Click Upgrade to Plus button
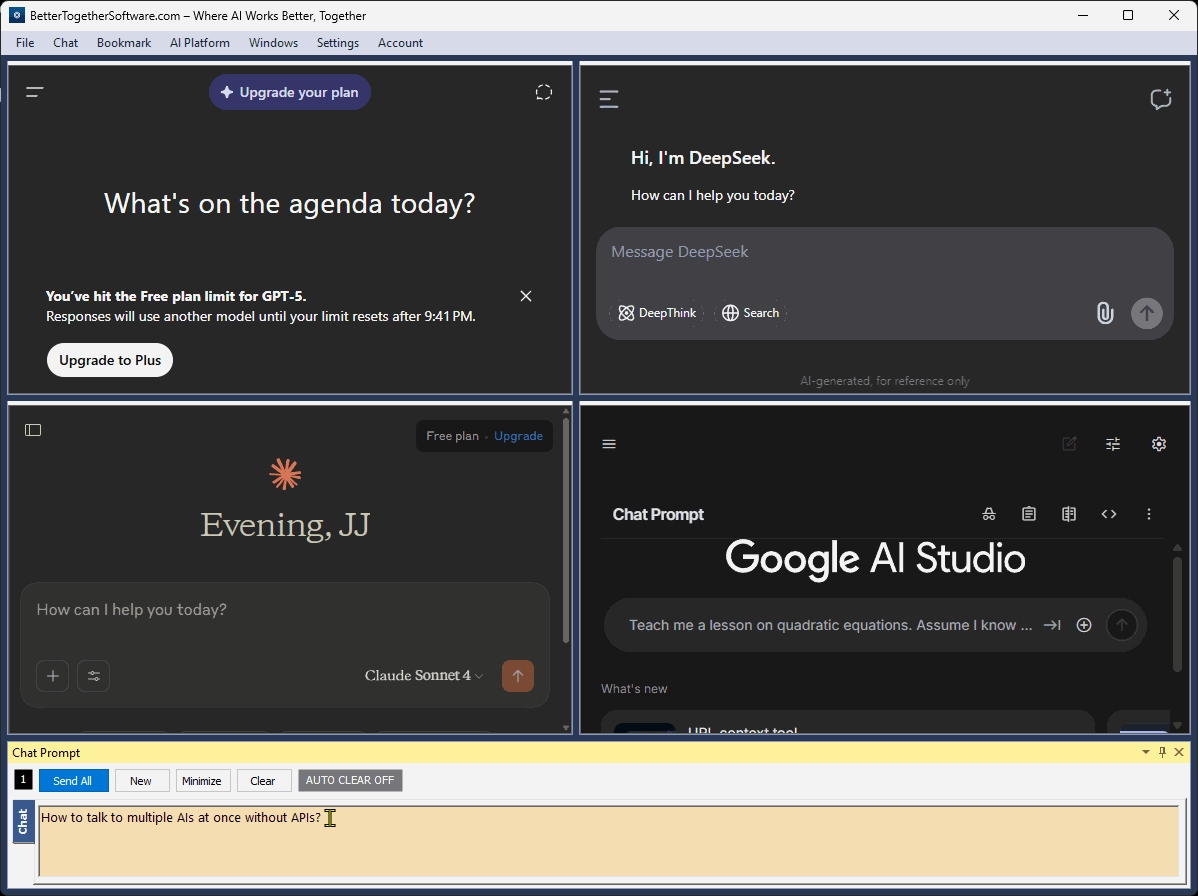1198x896 pixels. (110, 361)
